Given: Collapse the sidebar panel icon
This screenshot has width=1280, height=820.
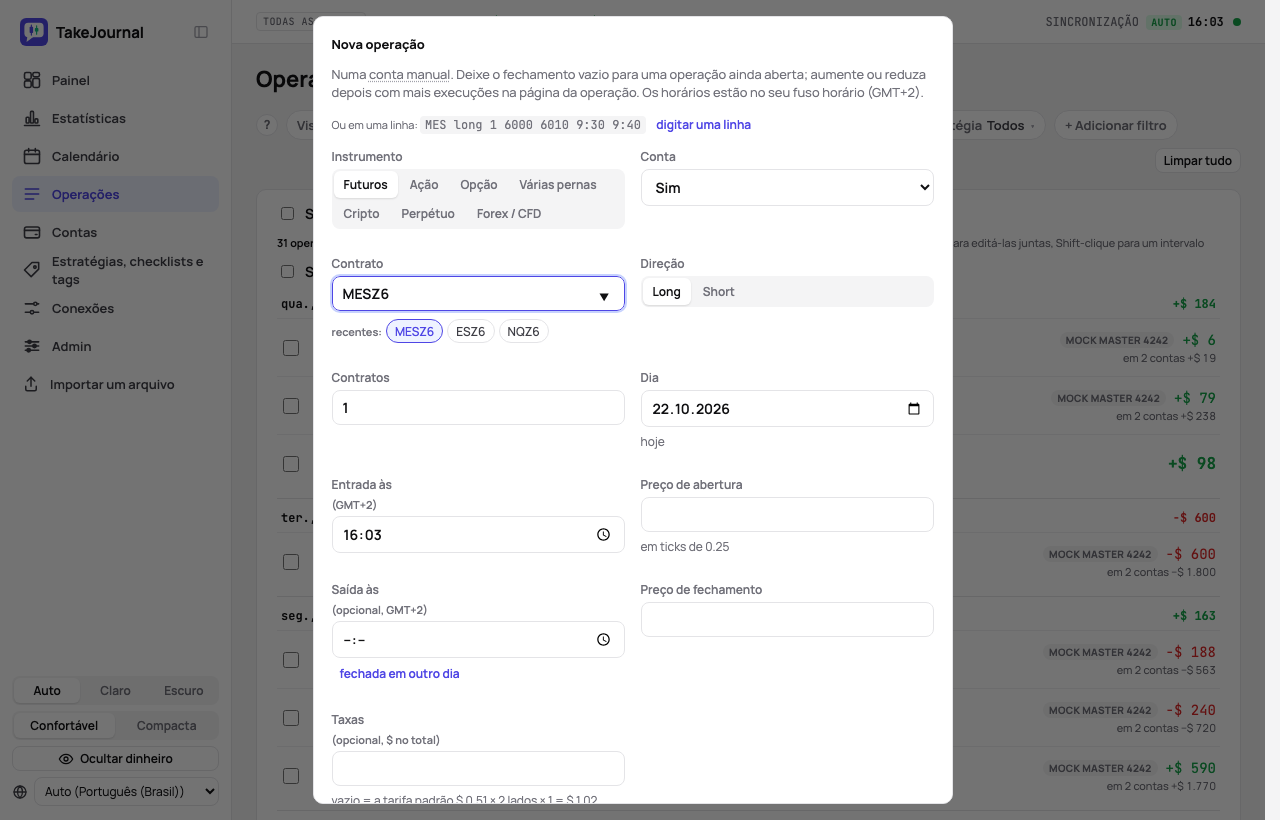Looking at the screenshot, I should 201,32.
